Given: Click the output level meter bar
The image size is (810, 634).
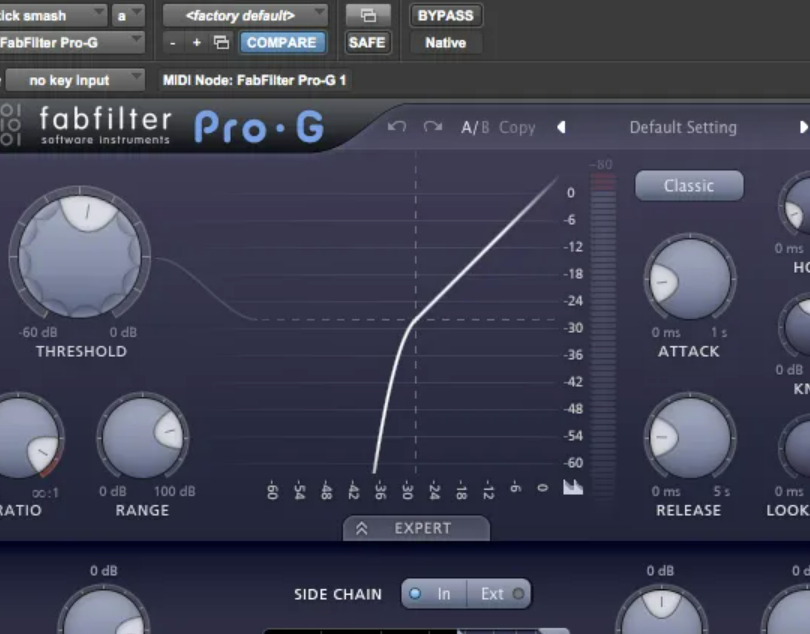Looking at the screenshot, I should pyautogui.click(x=603, y=336).
